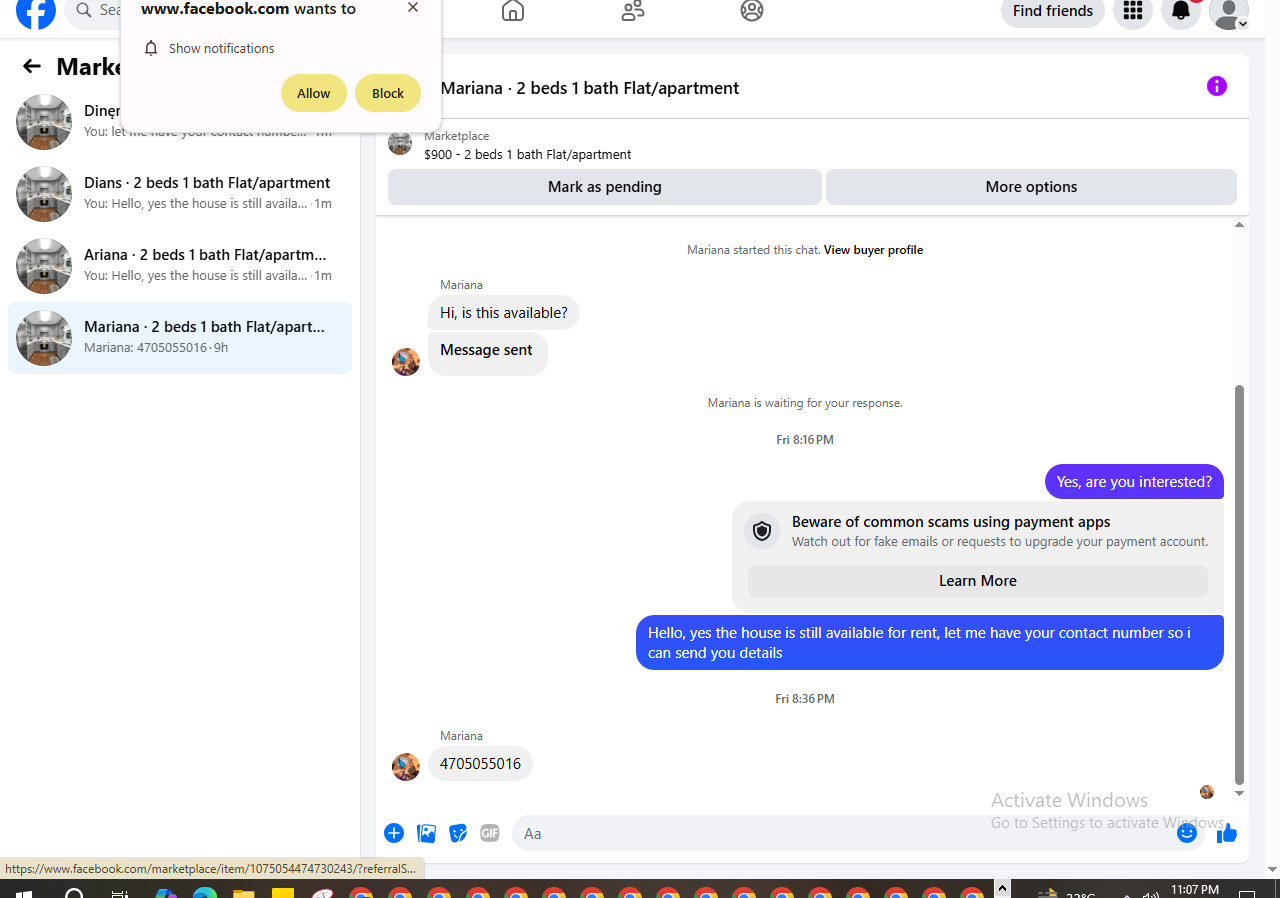Click the listing thumbnail next to Marketplace label

(x=400, y=144)
